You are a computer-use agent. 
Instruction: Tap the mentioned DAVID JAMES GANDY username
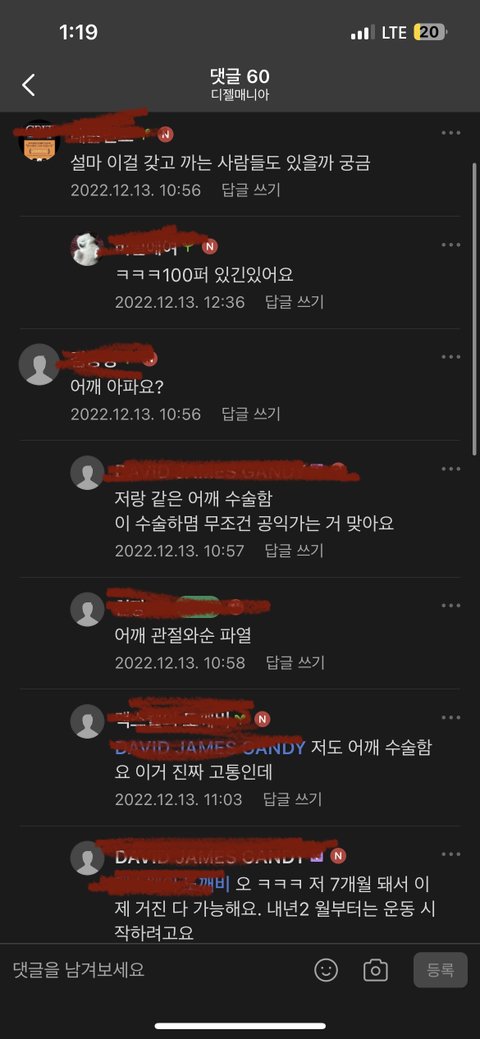pyautogui.click(x=210, y=748)
